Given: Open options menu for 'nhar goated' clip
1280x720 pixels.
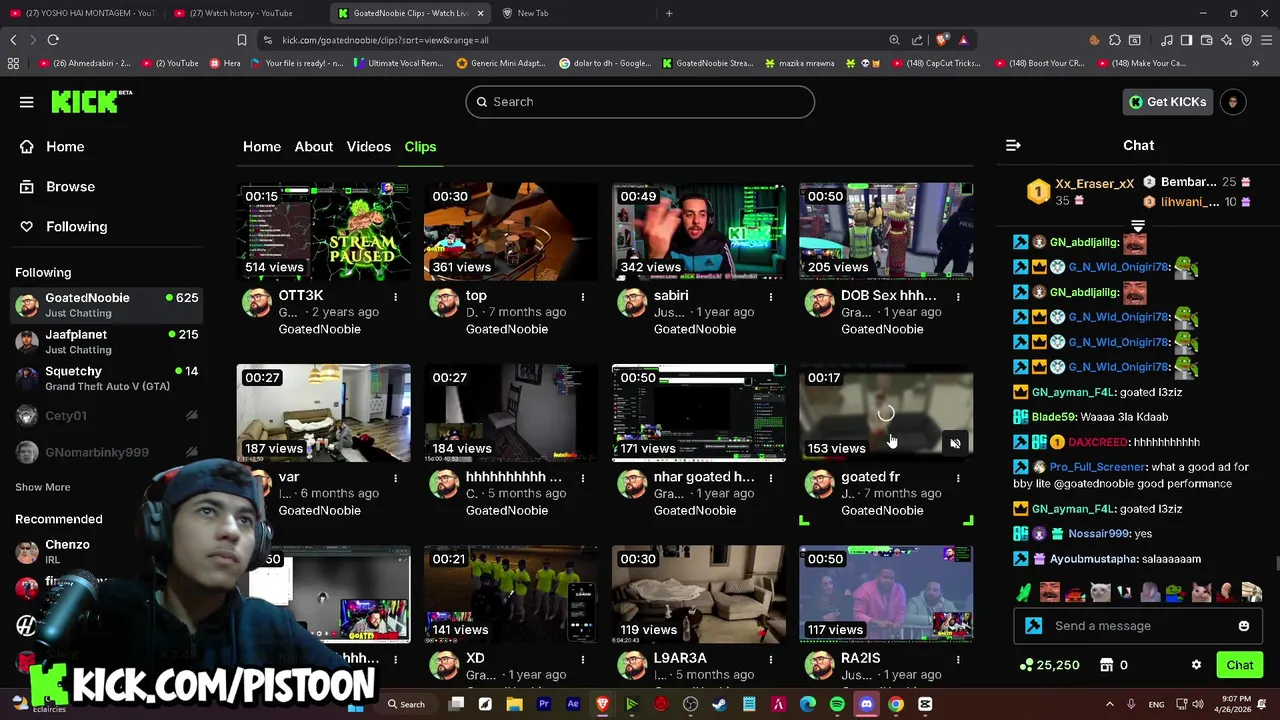Looking at the screenshot, I should 770,478.
